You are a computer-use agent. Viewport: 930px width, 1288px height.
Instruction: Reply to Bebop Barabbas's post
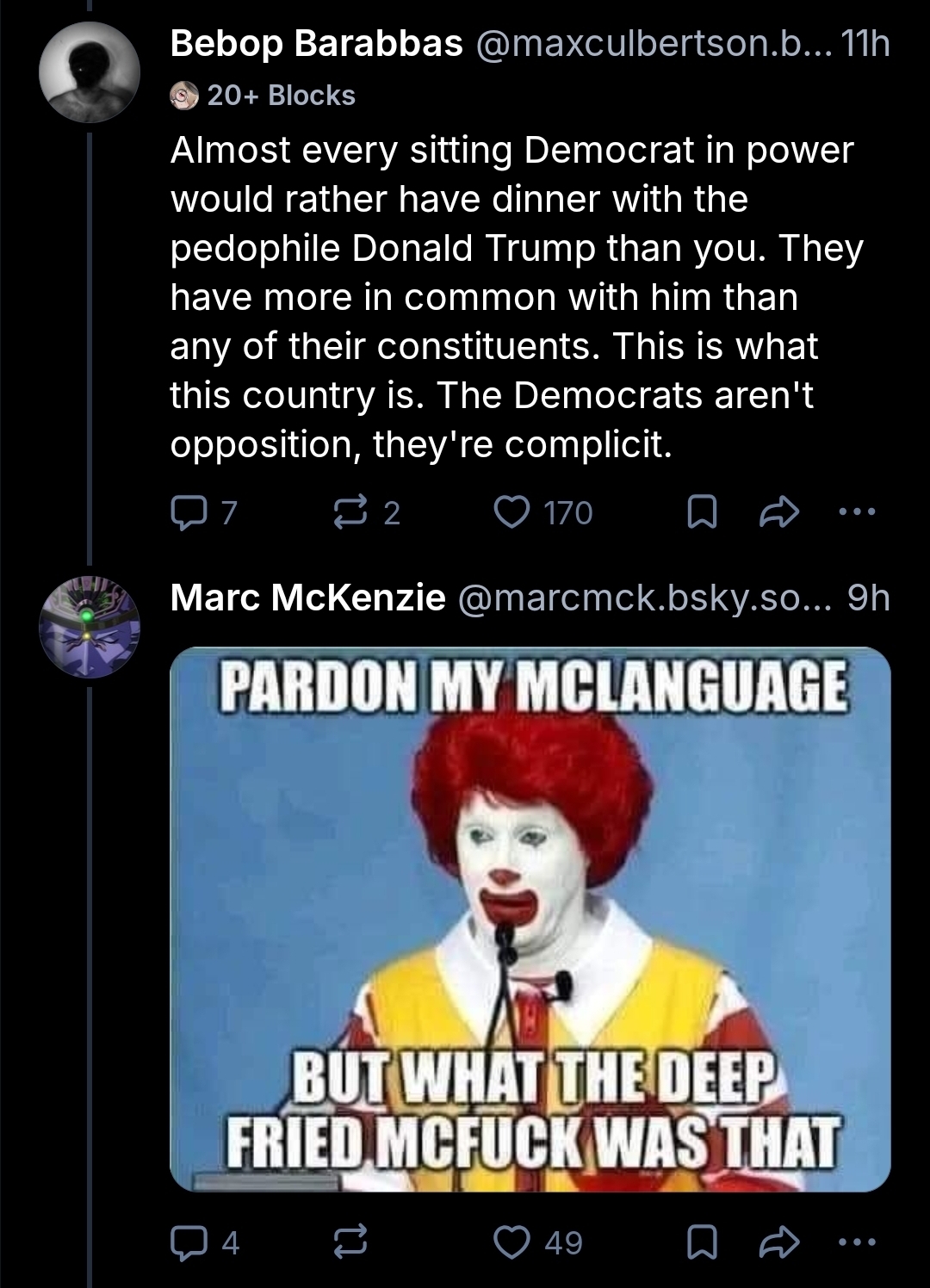[185, 513]
